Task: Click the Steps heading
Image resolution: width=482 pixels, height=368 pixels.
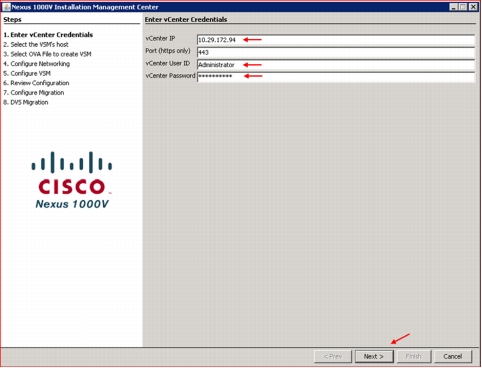Action: click(12, 20)
